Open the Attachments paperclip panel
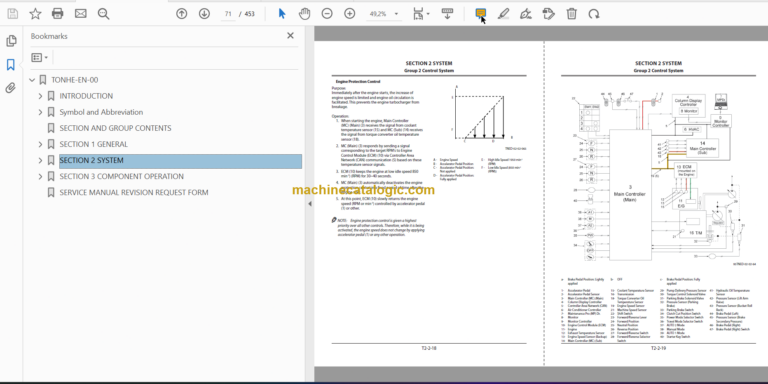Viewport: 768px width, 384px height. [11, 88]
